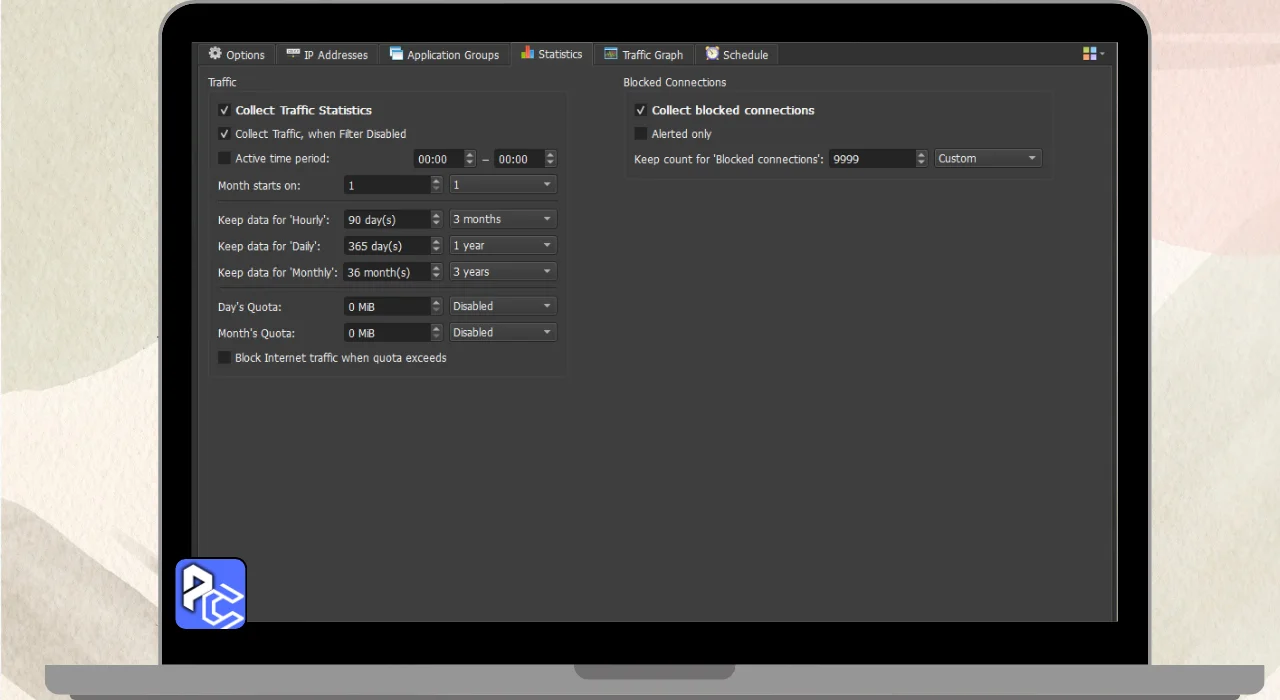This screenshot has height=700, width=1280.
Task: Click the blocked connections count field 9999
Action: click(870, 159)
